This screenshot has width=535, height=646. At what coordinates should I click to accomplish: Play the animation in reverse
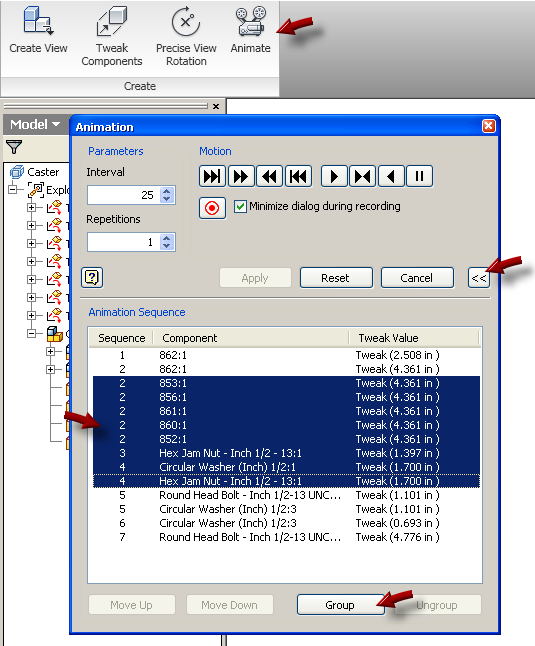(391, 176)
